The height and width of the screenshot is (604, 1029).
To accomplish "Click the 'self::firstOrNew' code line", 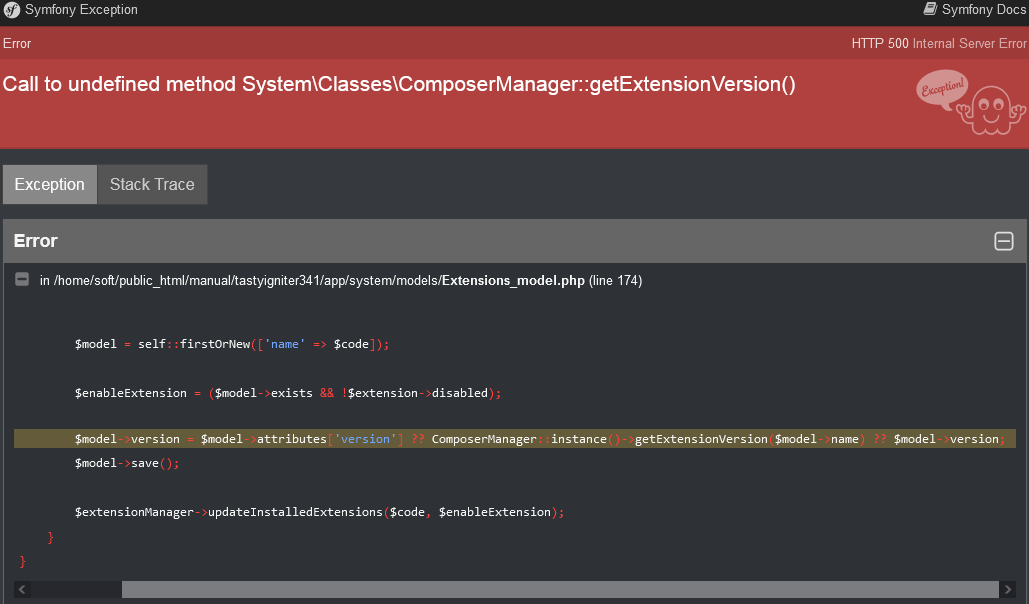I will (232, 344).
